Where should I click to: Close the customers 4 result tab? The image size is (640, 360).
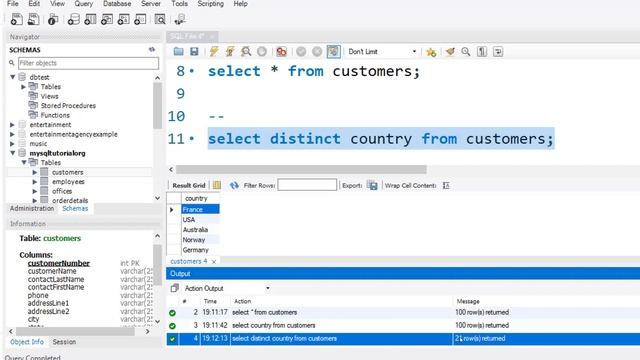coord(214,262)
